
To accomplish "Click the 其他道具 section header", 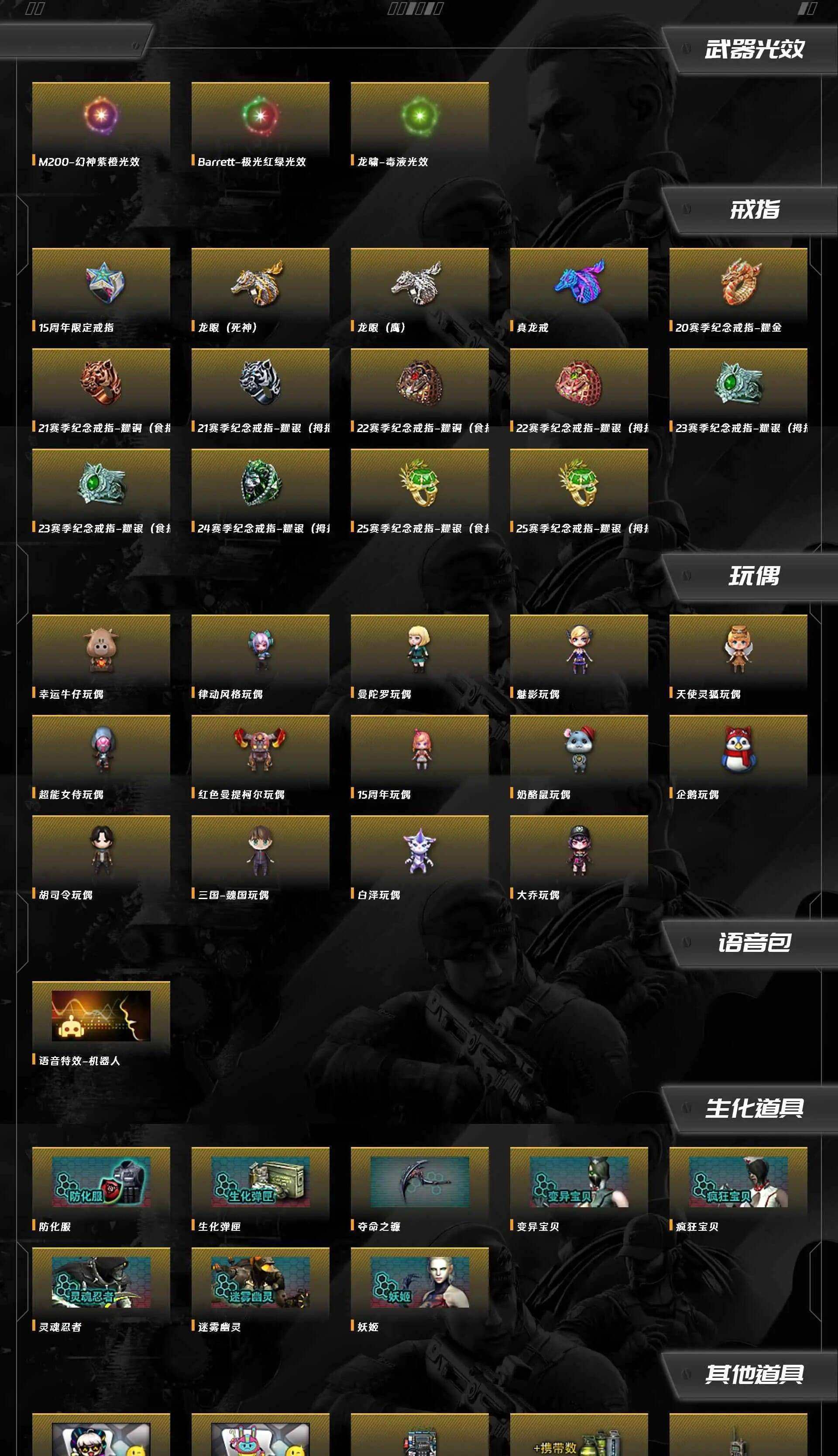I will click(x=755, y=1375).
